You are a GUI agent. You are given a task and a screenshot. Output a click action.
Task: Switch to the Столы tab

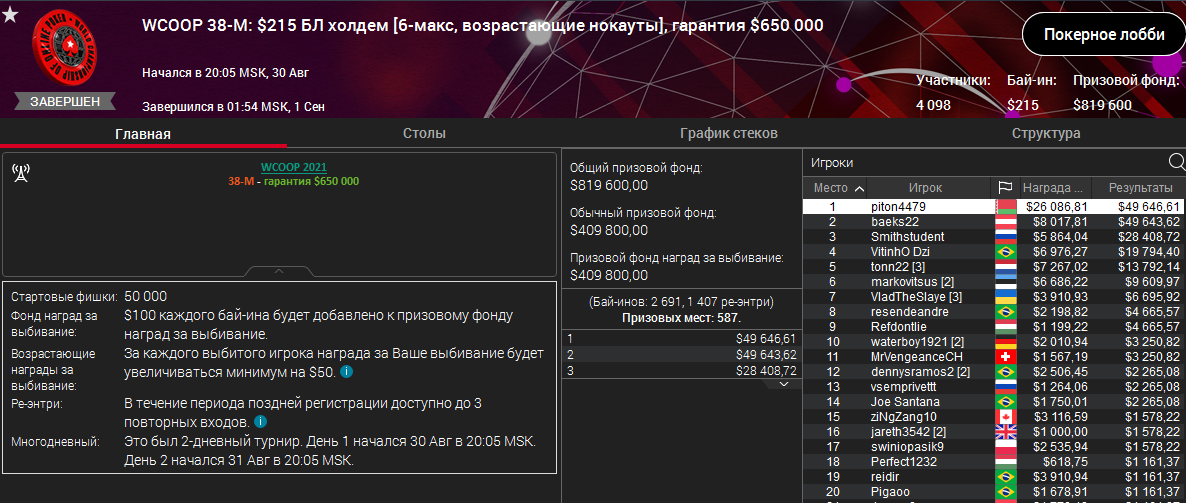click(424, 133)
